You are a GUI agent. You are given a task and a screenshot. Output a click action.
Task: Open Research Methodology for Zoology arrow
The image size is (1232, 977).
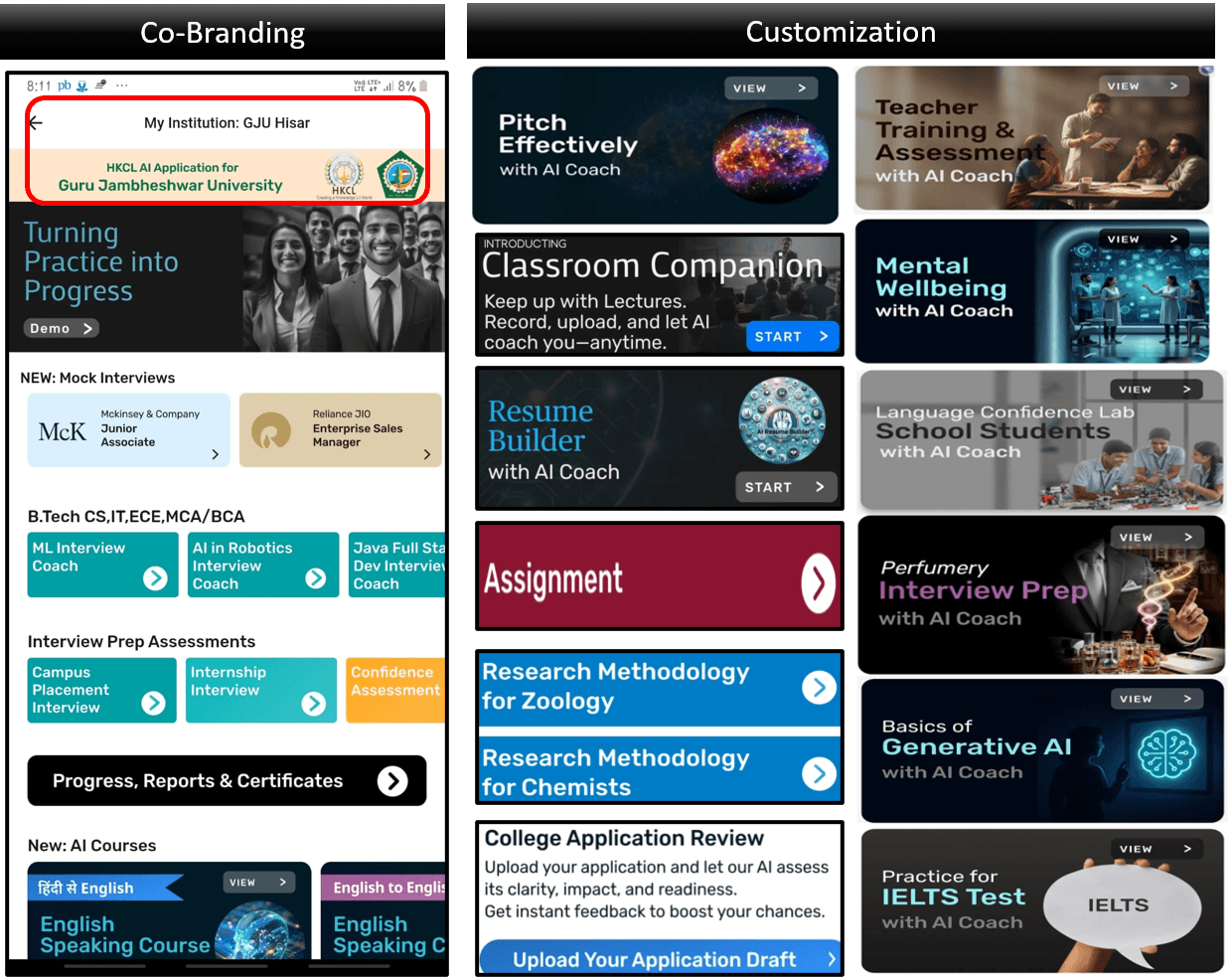coord(819,686)
